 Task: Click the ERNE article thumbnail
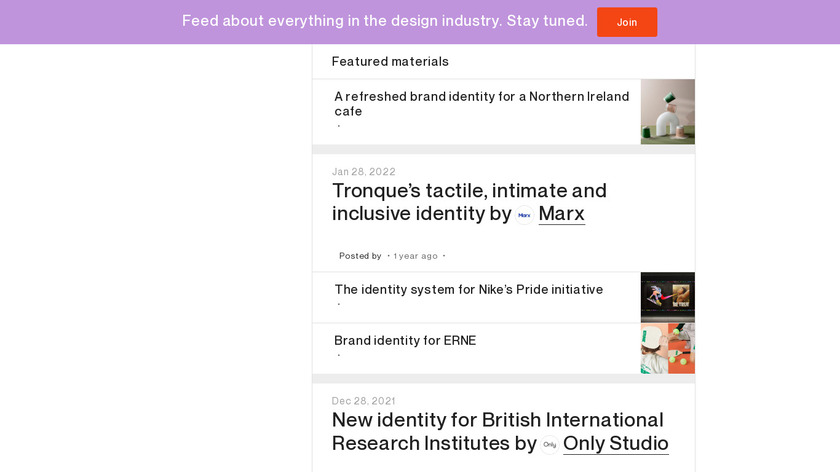pos(667,348)
